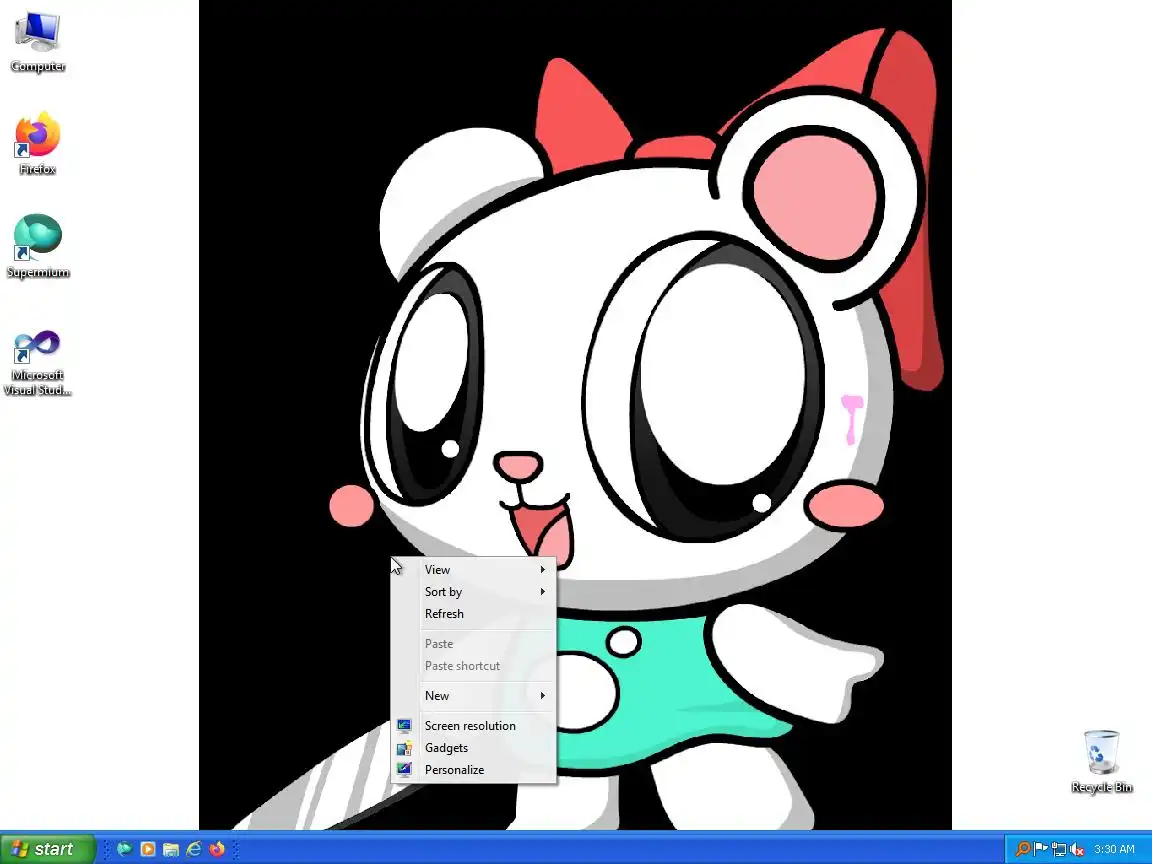Expand the Sort by submenu
This screenshot has width=1152, height=864.
click(x=473, y=592)
